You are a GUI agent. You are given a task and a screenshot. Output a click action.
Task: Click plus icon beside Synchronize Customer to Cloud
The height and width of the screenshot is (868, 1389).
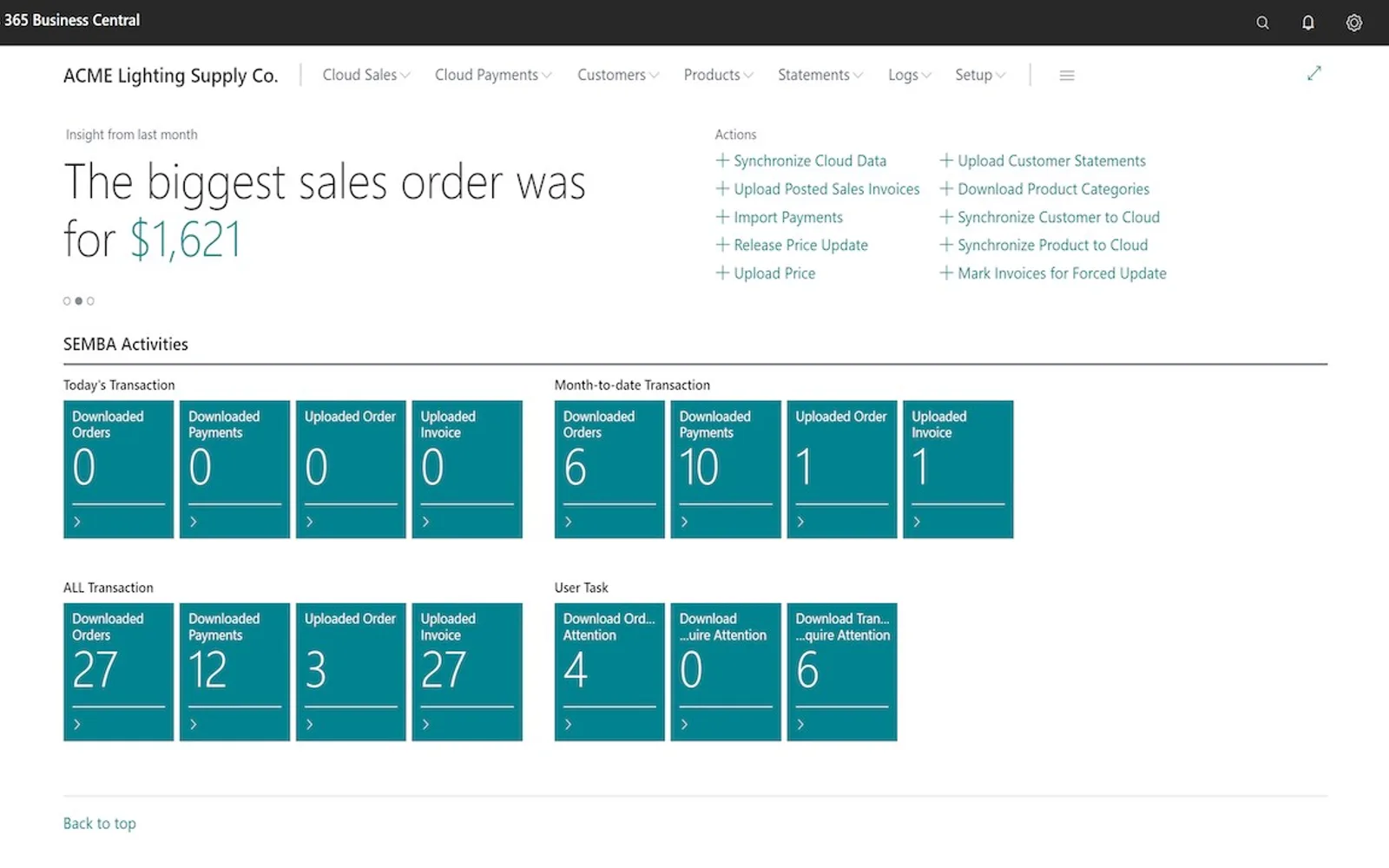pos(946,217)
